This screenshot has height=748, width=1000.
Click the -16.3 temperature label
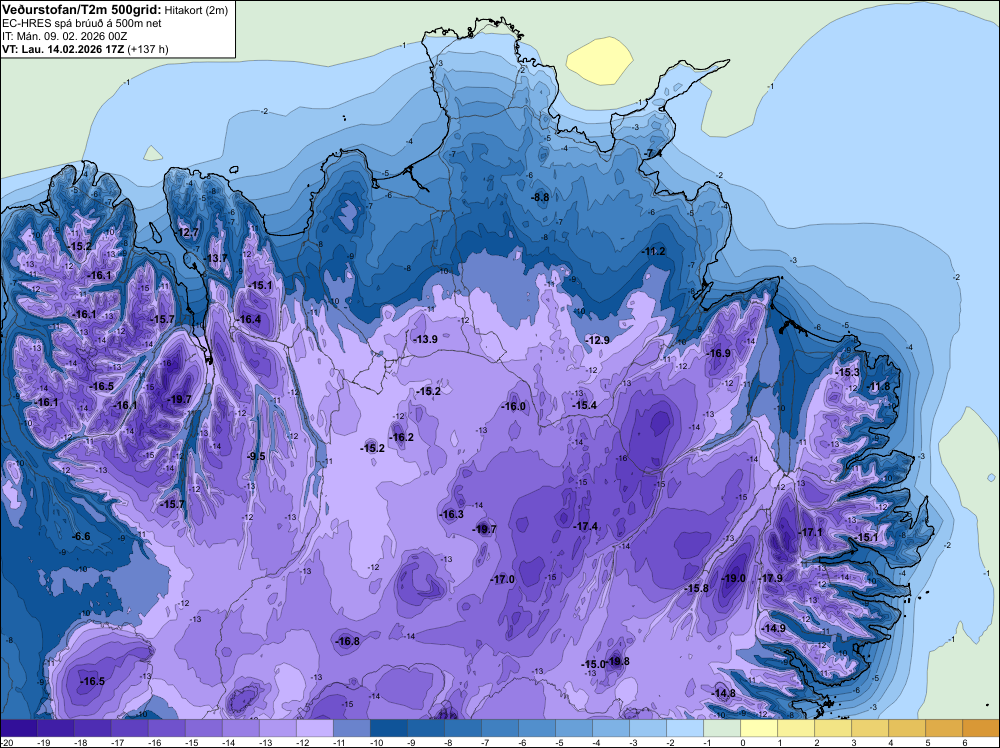coord(452,514)
